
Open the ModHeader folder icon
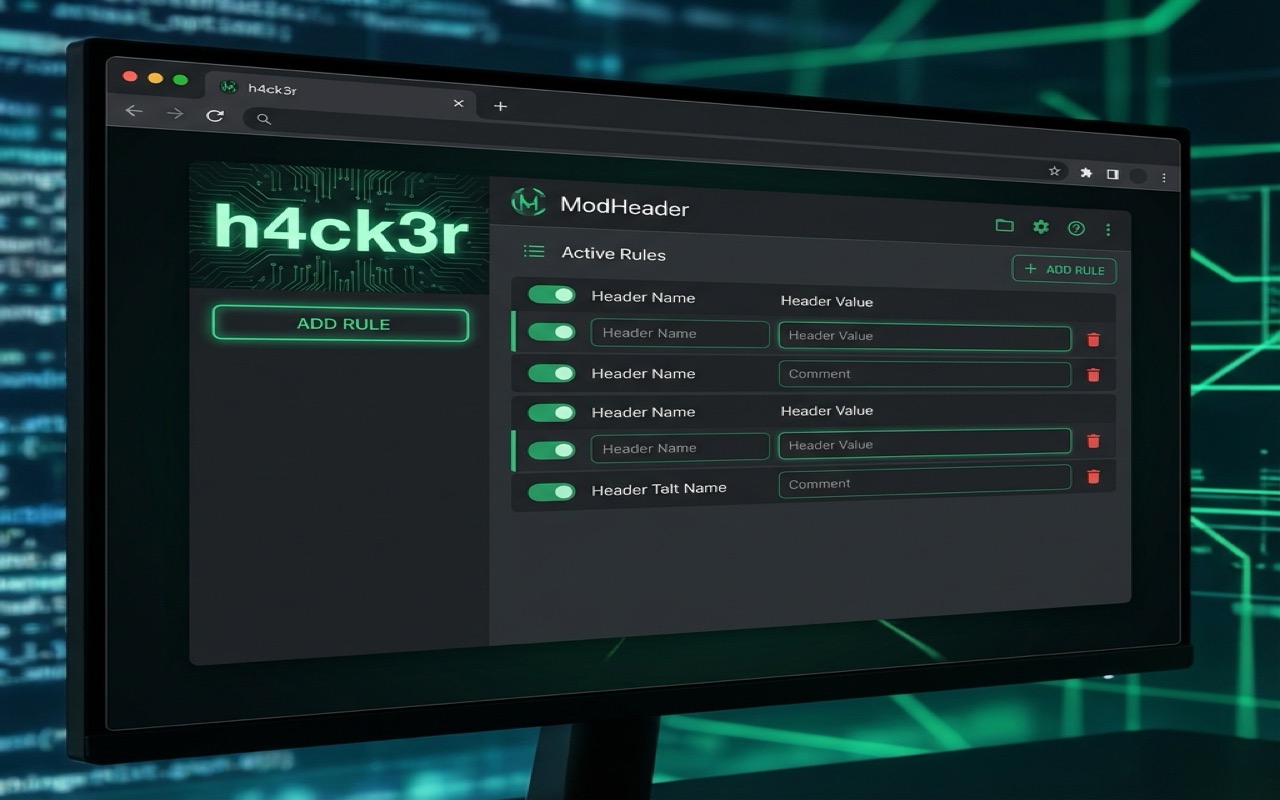pyautogui.click(x=1004, y=226)
